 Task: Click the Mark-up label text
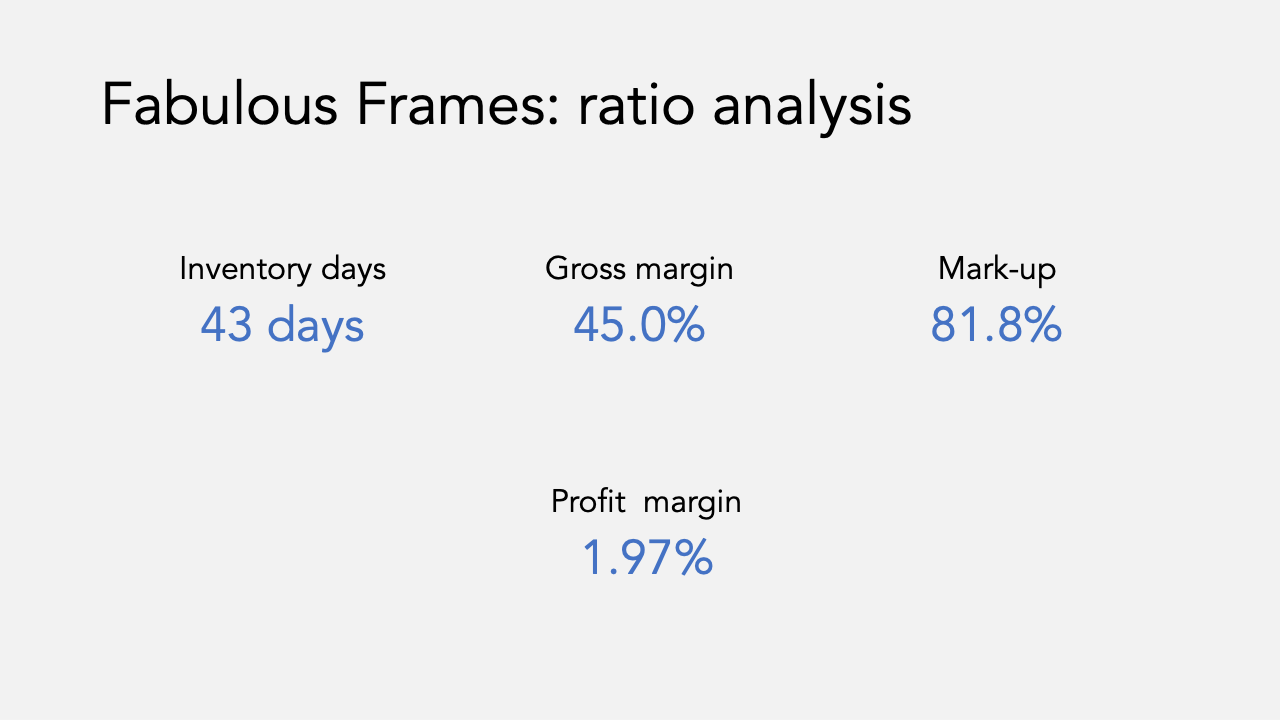[997, 270]
